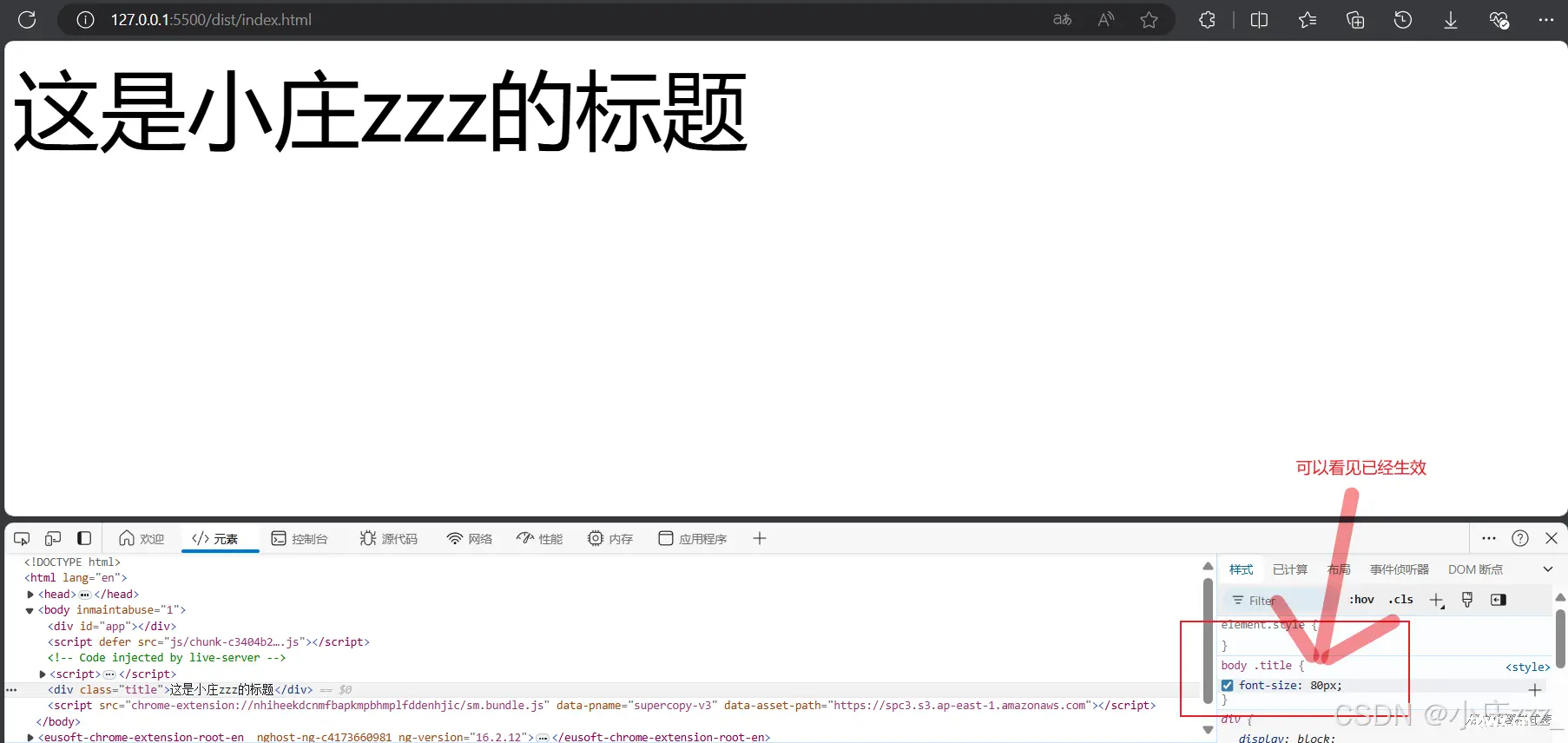Image resolution: width=1568 pixels, height=743 pixels.
Task: Expand collapsed head content ellipsis badge
Action: pos(85,595)
